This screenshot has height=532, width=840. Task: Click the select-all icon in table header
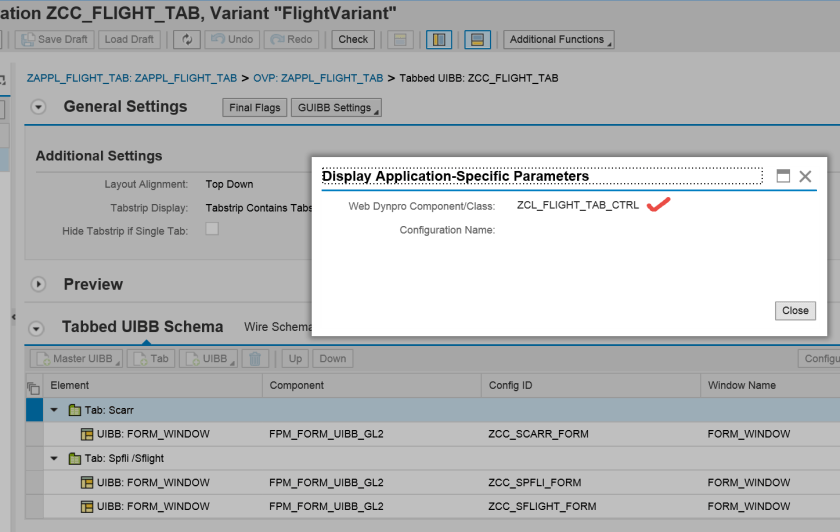click(x=33, y=386)
